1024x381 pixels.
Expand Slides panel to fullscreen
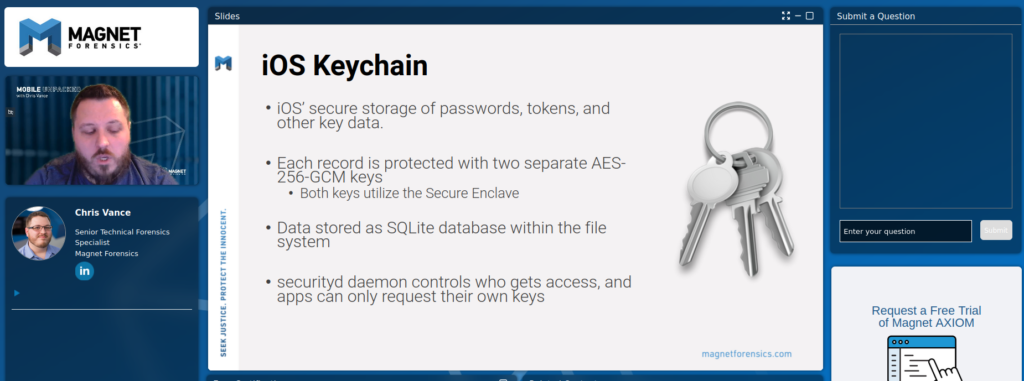[786, 16]
